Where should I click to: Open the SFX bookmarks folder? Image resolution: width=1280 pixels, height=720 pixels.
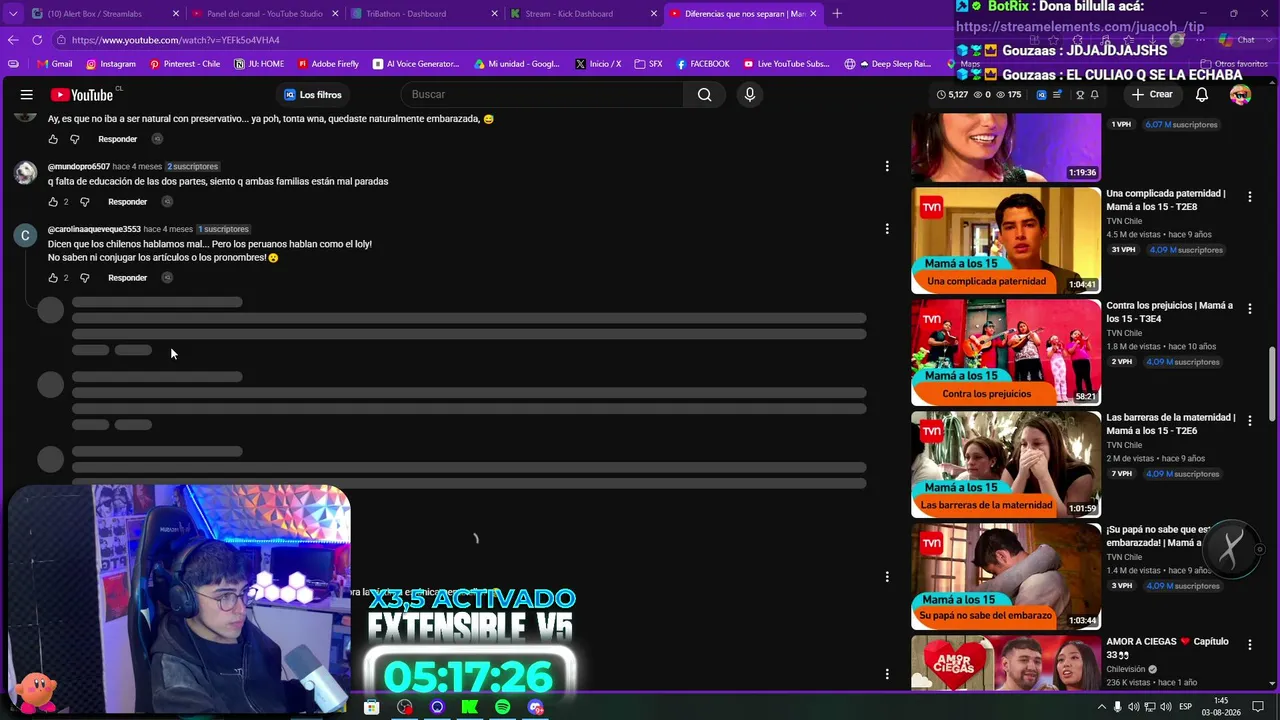coord(648,64)
